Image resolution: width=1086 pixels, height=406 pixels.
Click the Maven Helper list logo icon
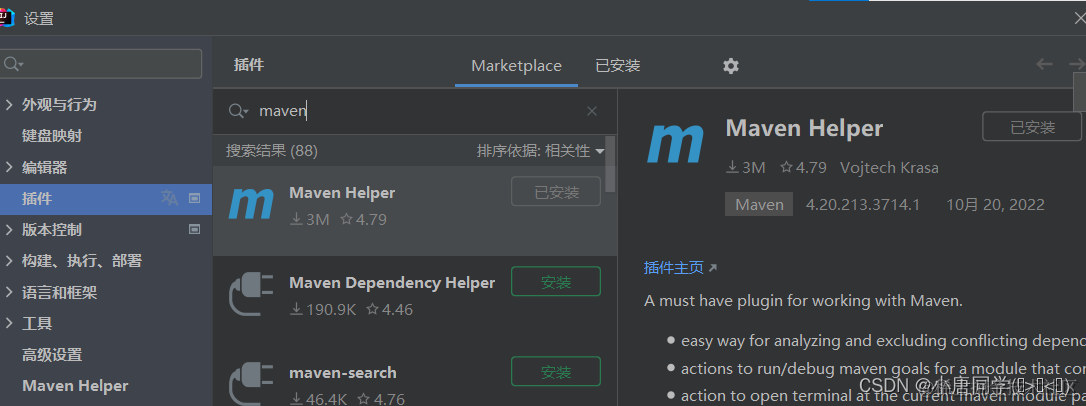(251, 205)
